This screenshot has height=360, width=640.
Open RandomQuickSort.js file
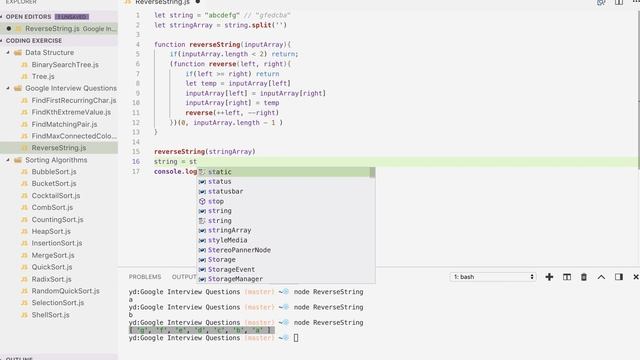66,291
